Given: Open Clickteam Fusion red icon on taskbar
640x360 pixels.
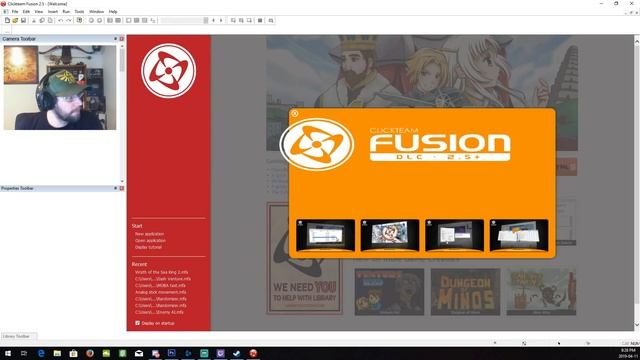Looking at the screenshot, I should tap(253, 353).
